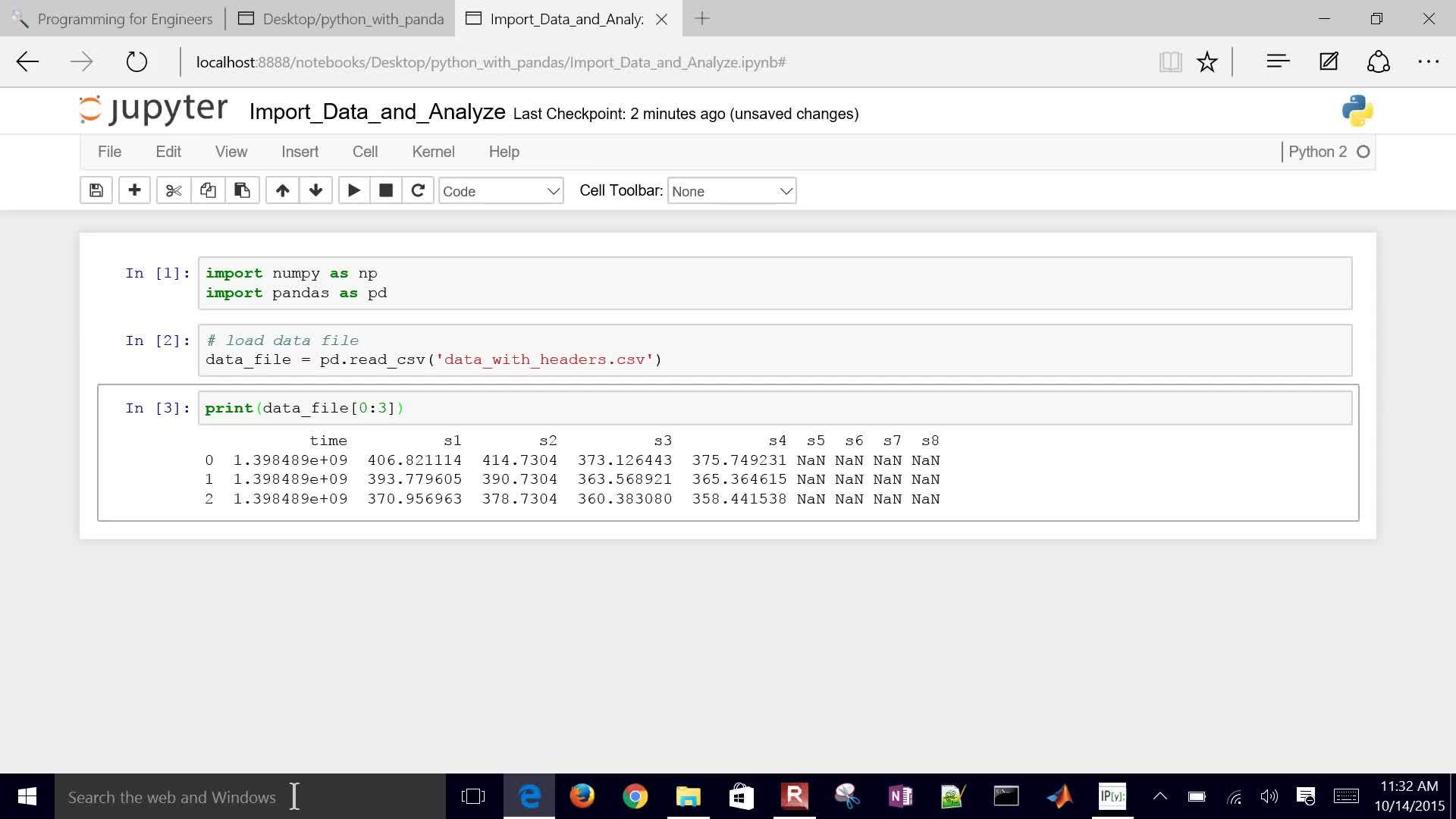Interrupt the kernel with the stop icon
Image resolution: width=1456 pixels, height=819 pixels.
[x=386, y=190]
